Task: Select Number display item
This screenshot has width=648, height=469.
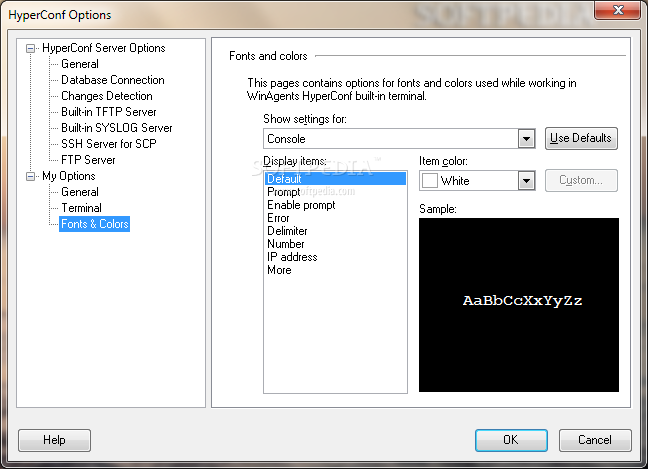Action: [335, 244]
